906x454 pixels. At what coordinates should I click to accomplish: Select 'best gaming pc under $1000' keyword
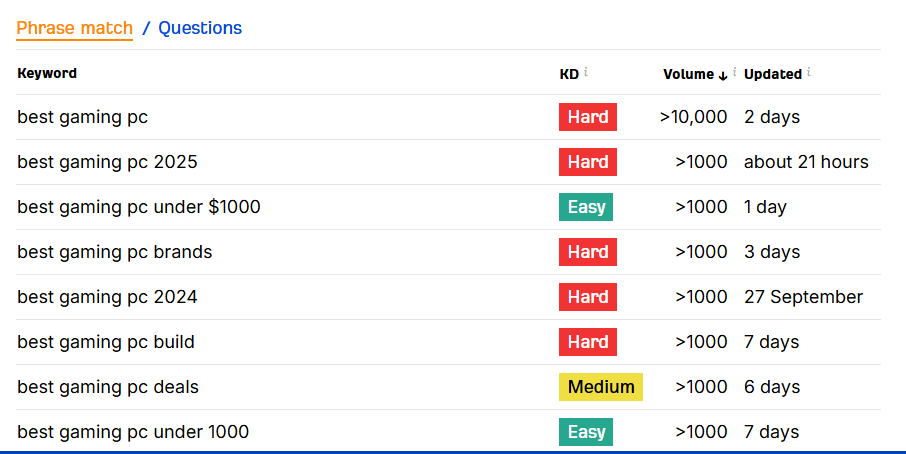139,207
